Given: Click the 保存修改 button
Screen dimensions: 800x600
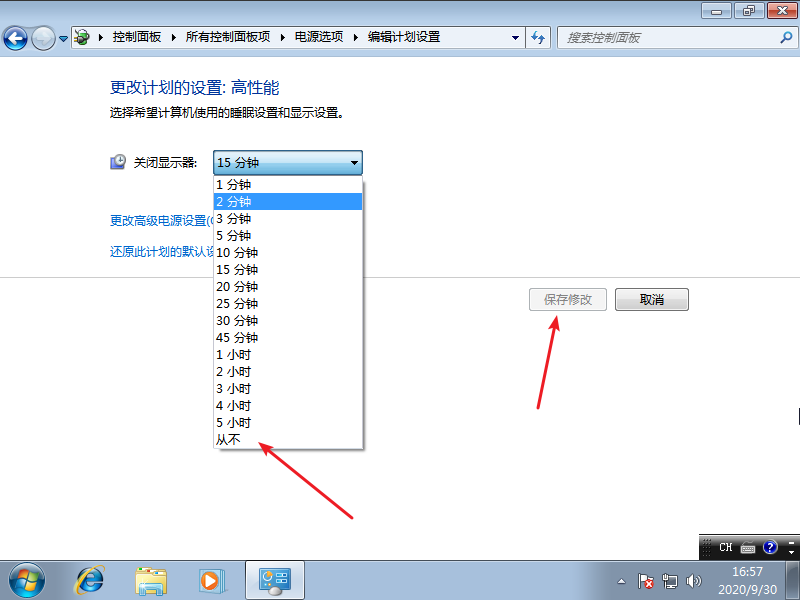Looking at the screenshot, I should [x=567, y=299].
